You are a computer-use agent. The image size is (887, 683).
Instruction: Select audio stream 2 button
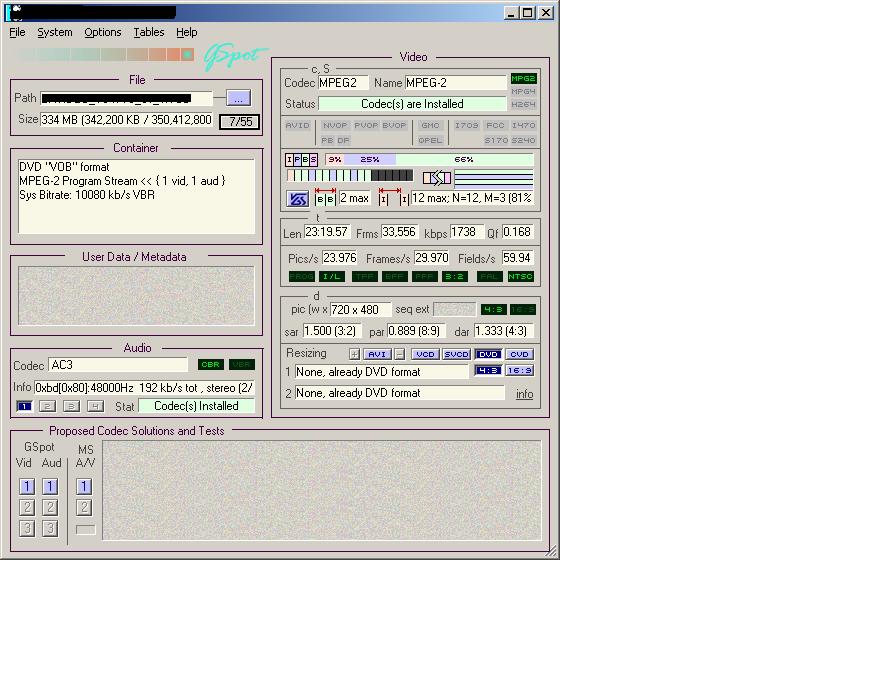click(x=48, y=406)
